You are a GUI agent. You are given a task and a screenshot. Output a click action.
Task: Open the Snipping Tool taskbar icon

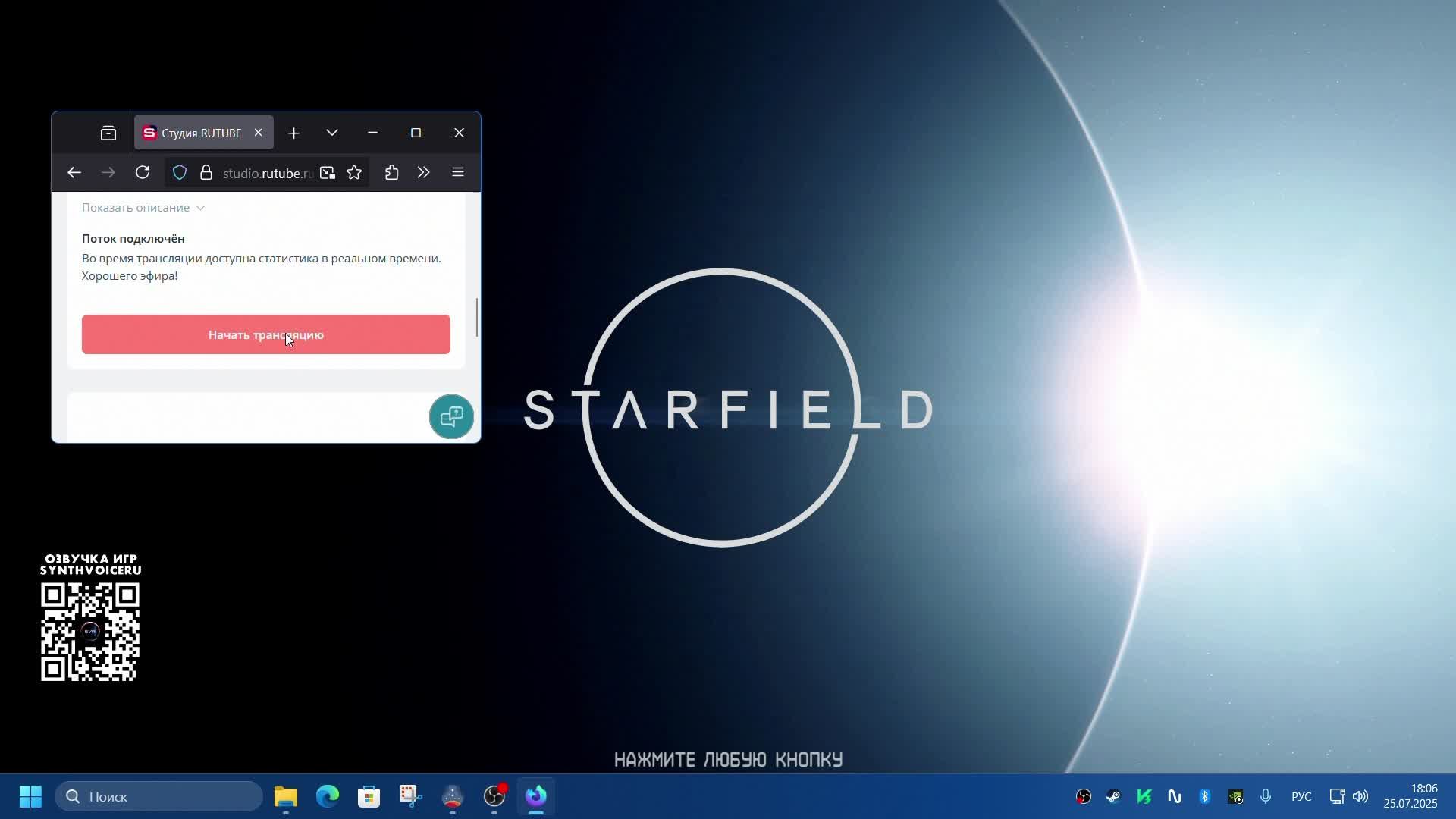411,796
